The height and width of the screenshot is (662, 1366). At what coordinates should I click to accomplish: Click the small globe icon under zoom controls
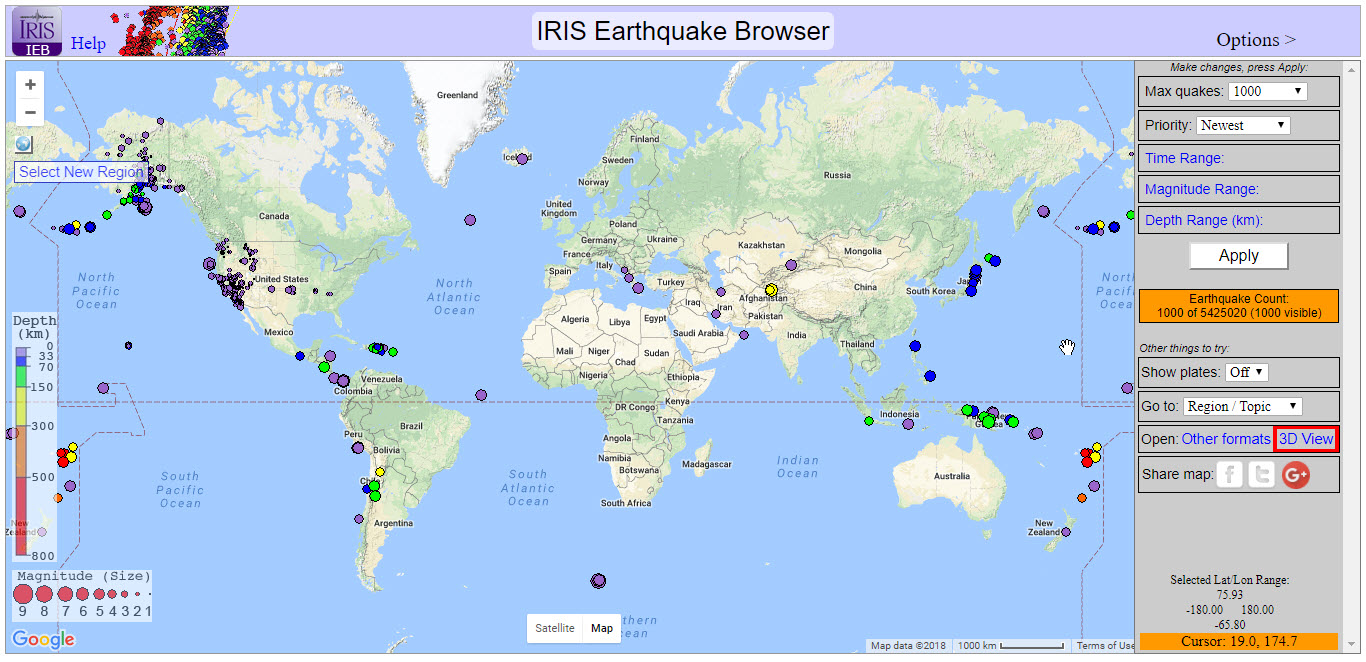pyautogui.click(x=24, y=144)
